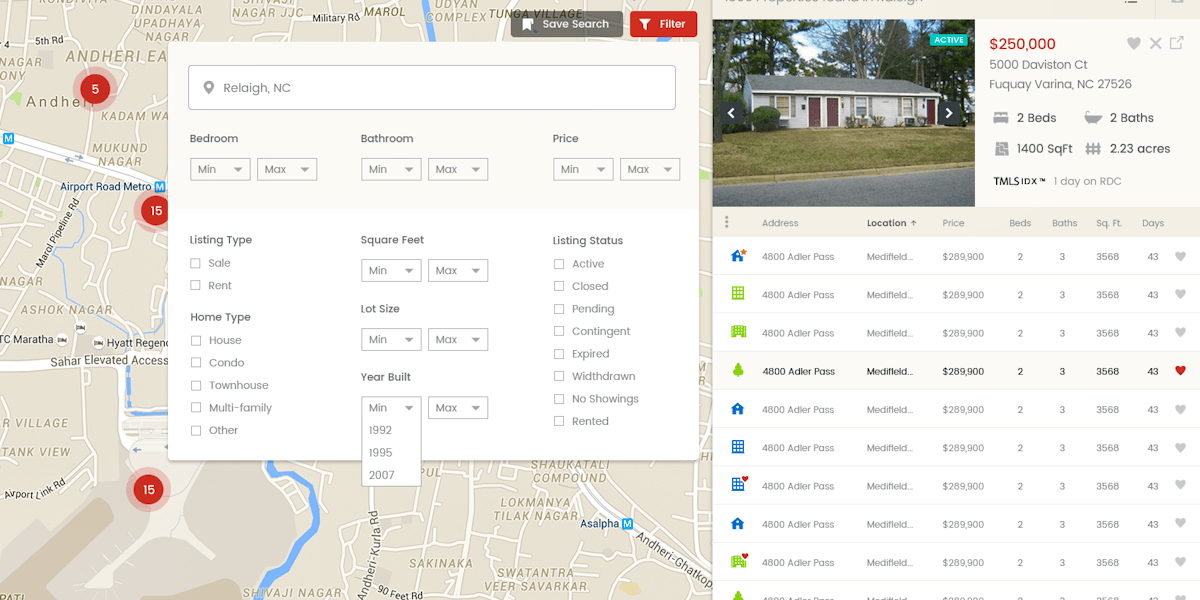1200x600 pixels.
Task: Sort listings by the Location column
Action: (886, 222)
